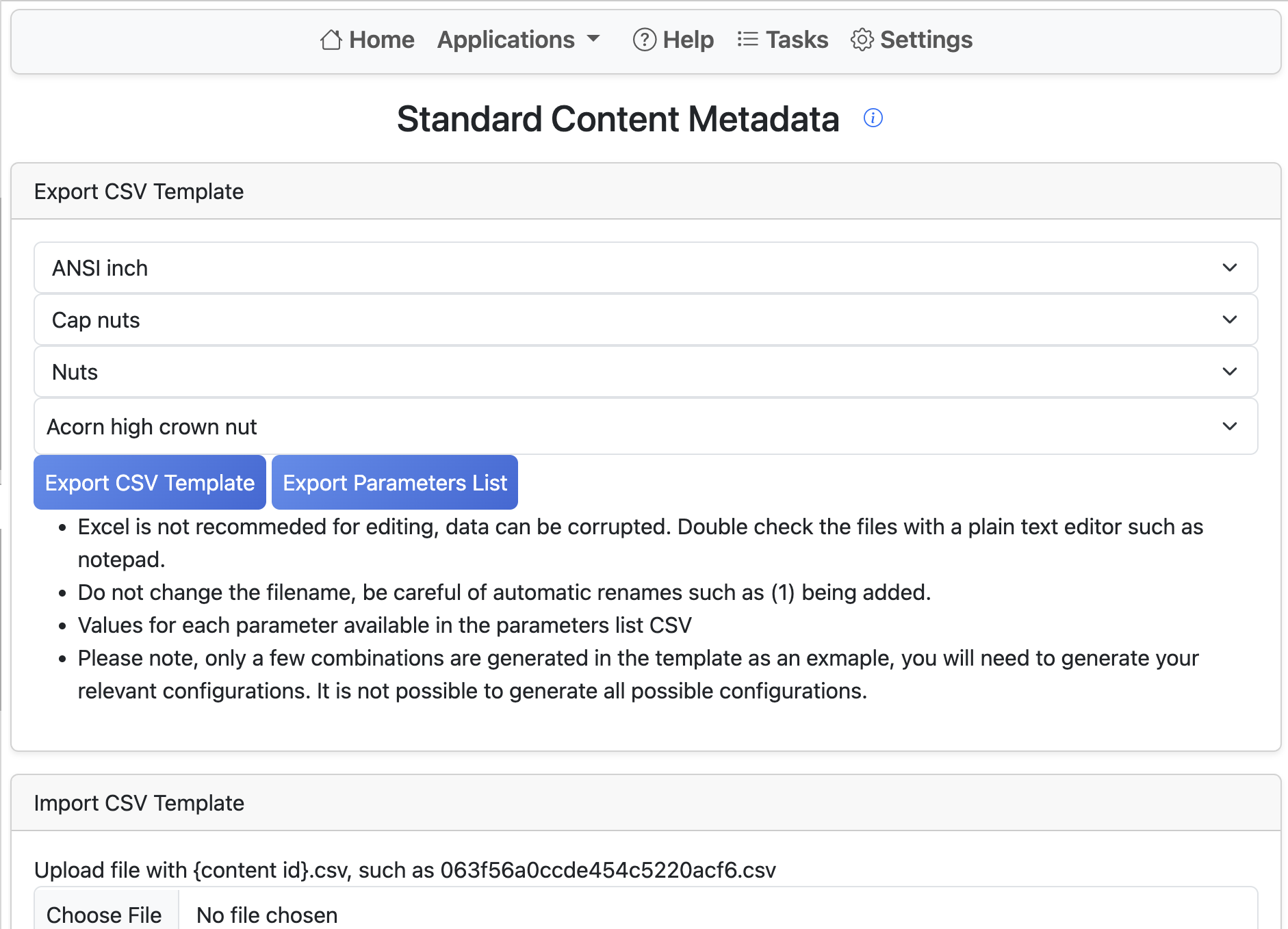1288x929 pixels.
Task: Click the Home house icon
Action: pos(331,40)
